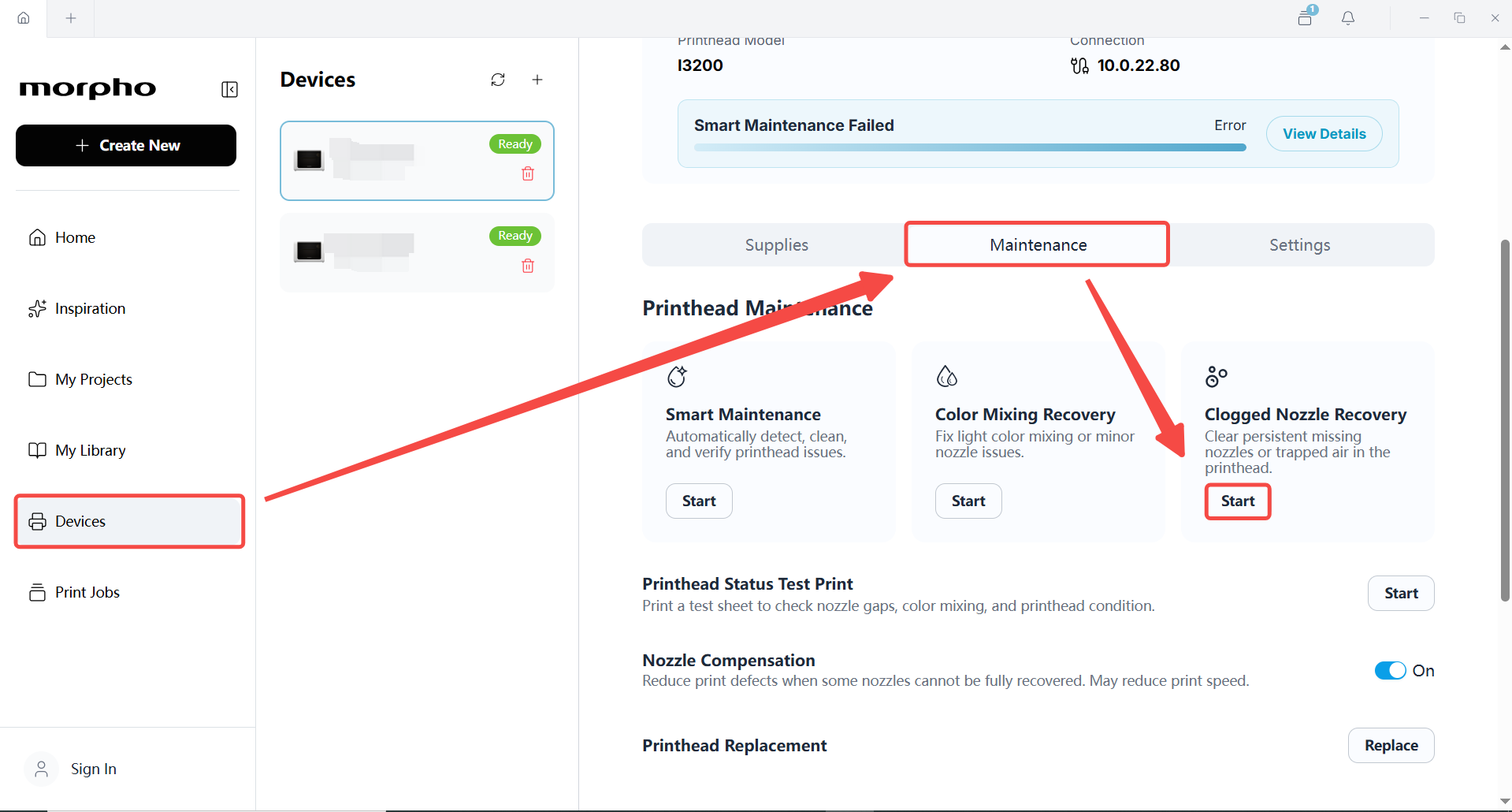Image resolution: width=1512 pixels, height=812 pixels.
Task: Delete the first device with the trash icon
Action: click(x=528, y=173)
